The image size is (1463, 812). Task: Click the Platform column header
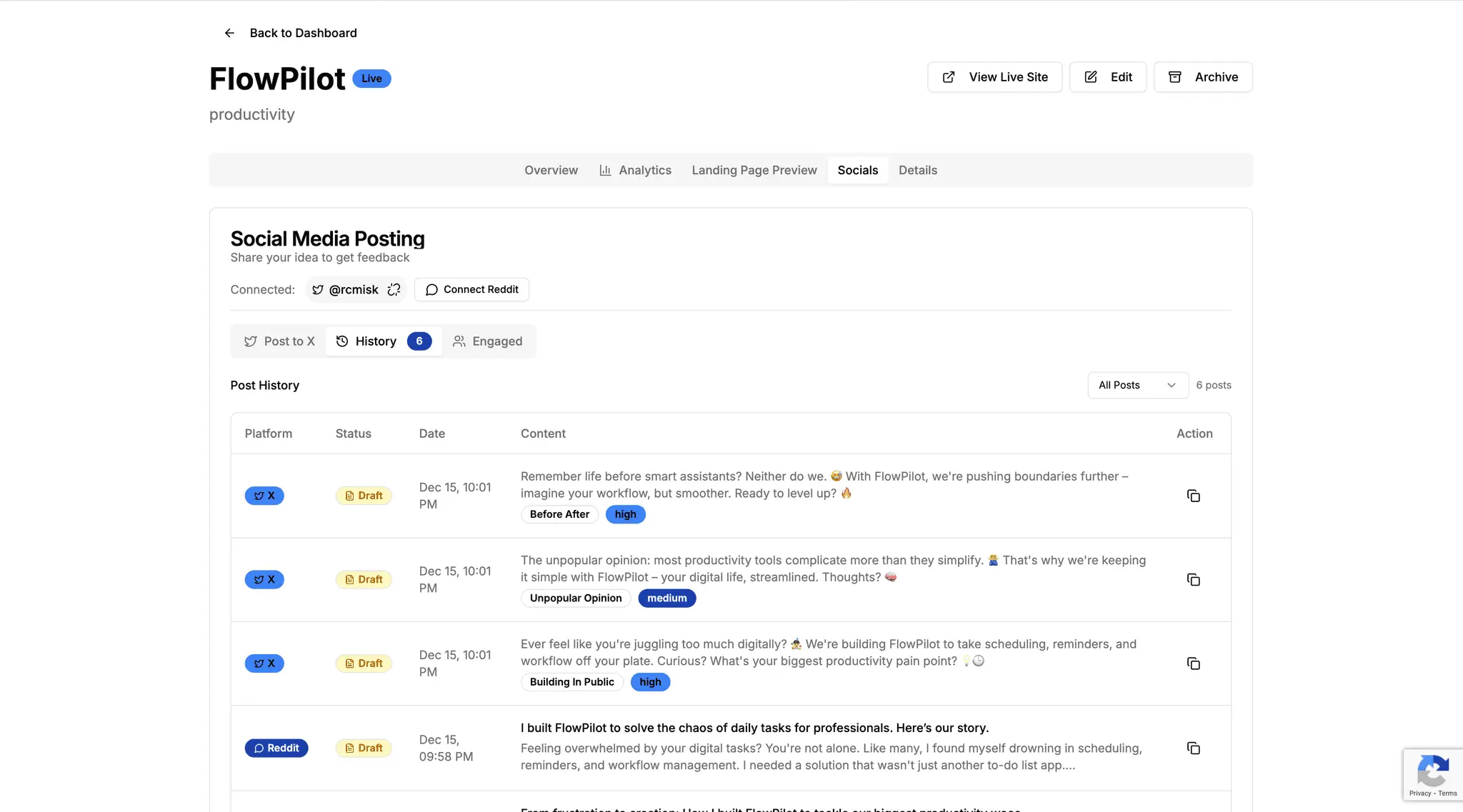268,433
